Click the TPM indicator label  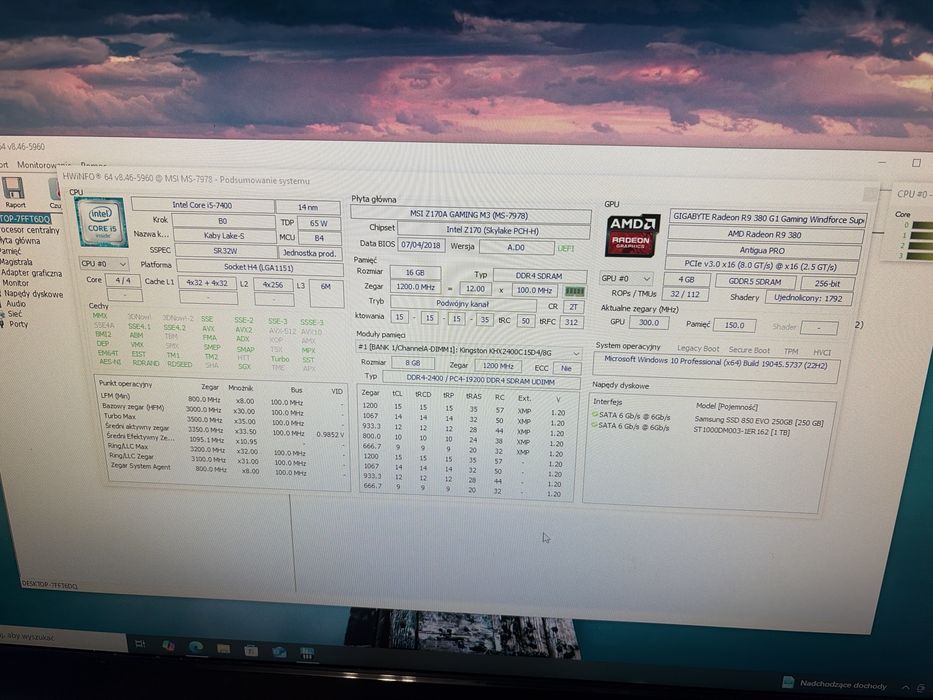791,351
